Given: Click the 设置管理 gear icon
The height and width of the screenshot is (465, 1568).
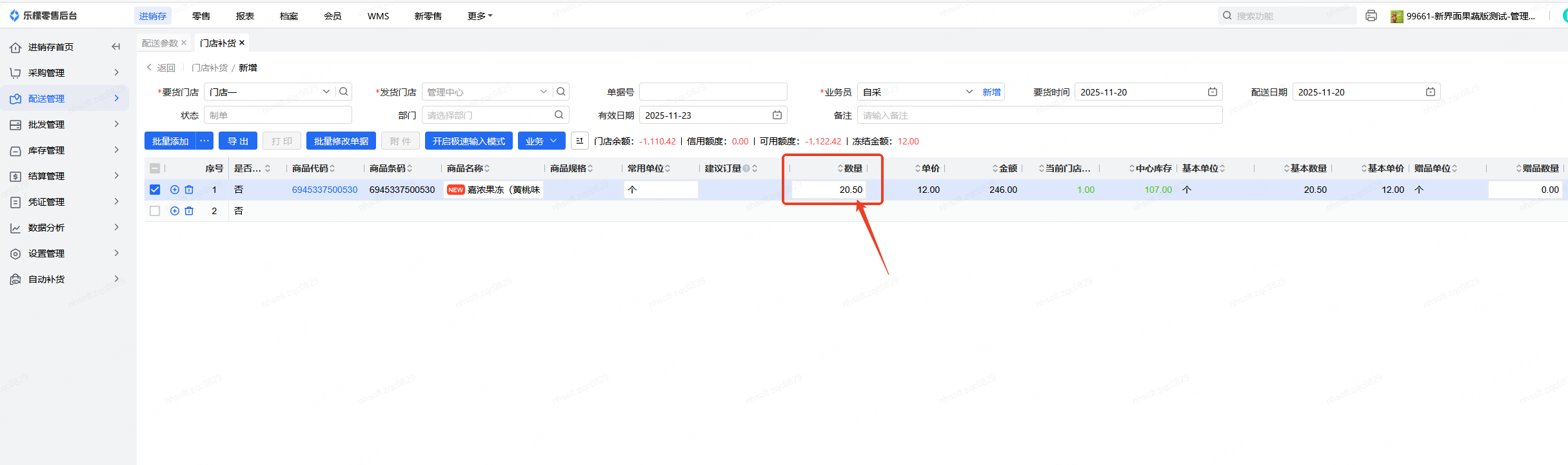Looking at the screenshot, I should 15,253.
